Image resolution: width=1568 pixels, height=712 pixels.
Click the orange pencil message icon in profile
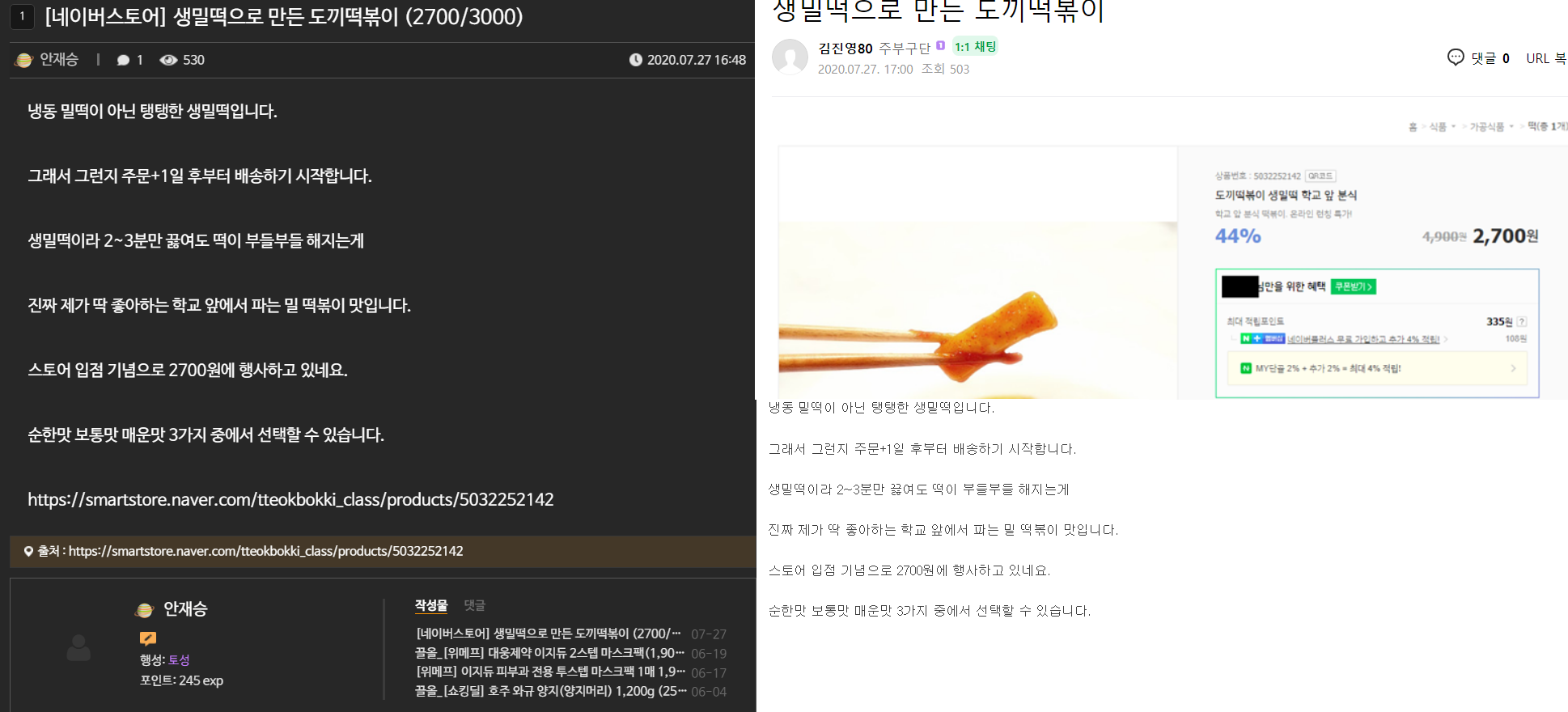[148, 638]
